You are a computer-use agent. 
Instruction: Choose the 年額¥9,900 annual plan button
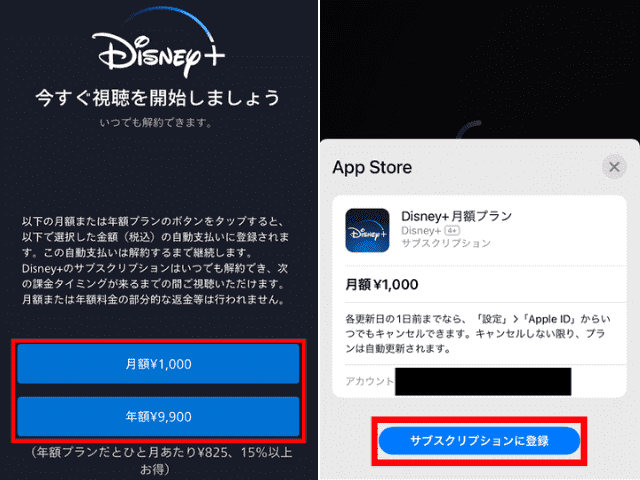pos(158,416)
